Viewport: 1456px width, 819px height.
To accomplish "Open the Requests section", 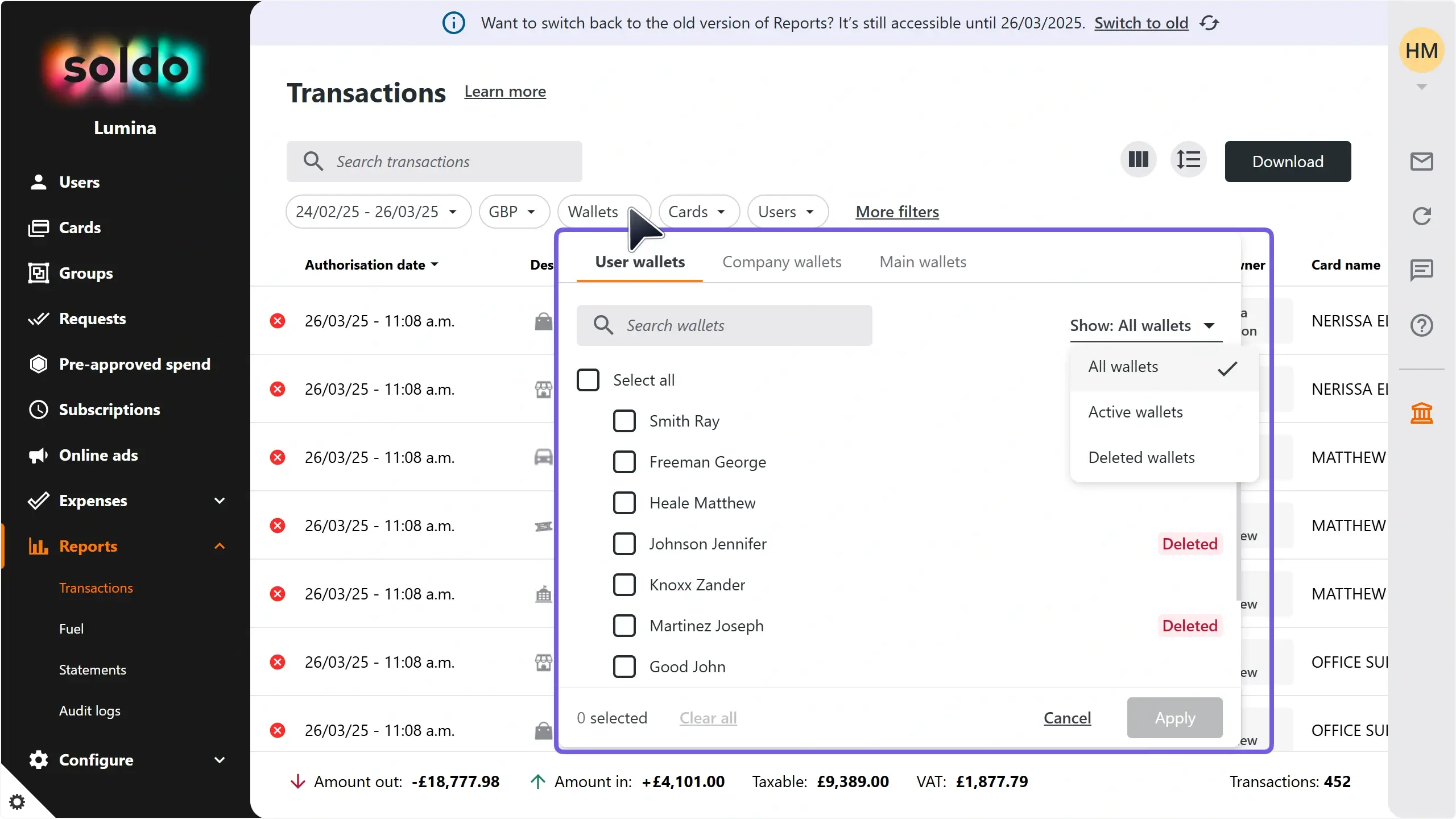I will (x=93, y=318).
